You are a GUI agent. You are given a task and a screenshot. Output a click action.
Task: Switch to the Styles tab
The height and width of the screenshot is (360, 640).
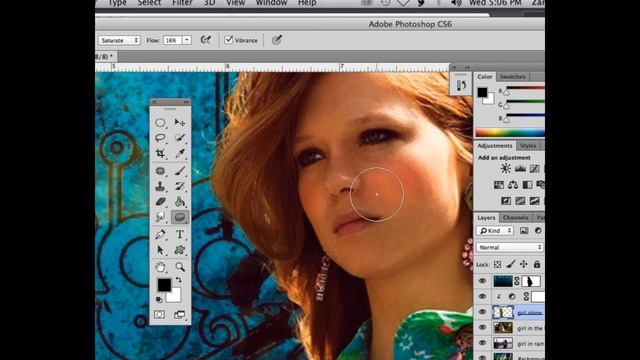pos(528,146)
